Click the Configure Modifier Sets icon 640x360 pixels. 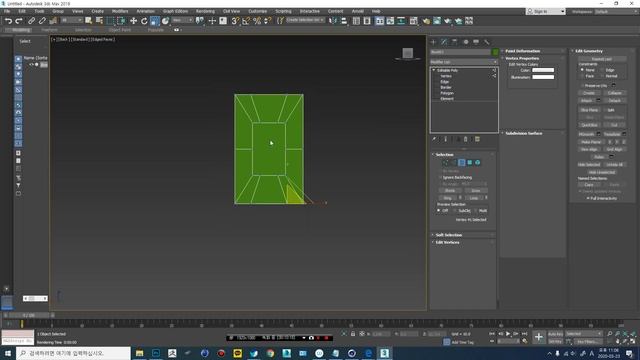click(477, 140)
